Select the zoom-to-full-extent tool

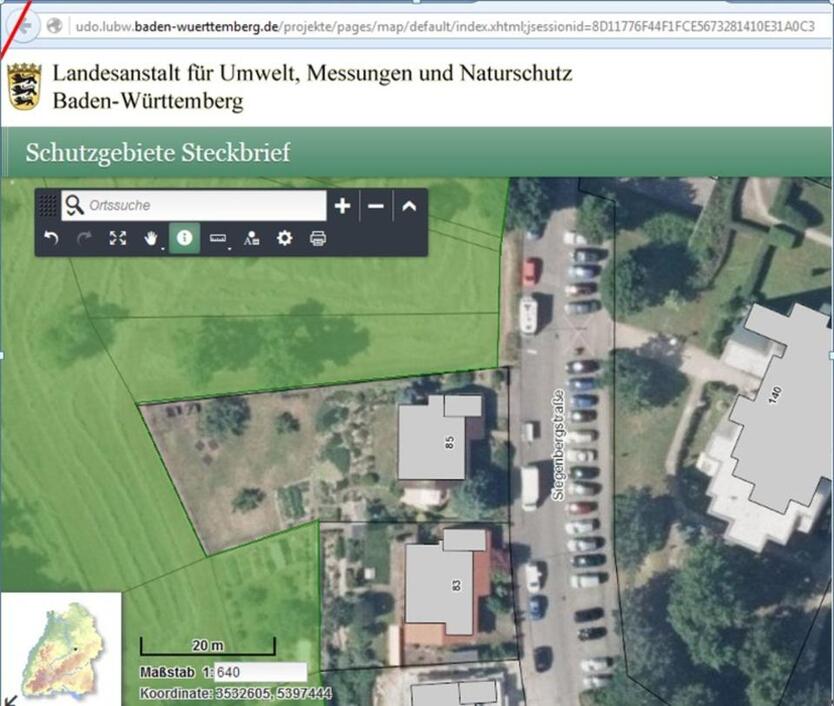click(117, 237)
